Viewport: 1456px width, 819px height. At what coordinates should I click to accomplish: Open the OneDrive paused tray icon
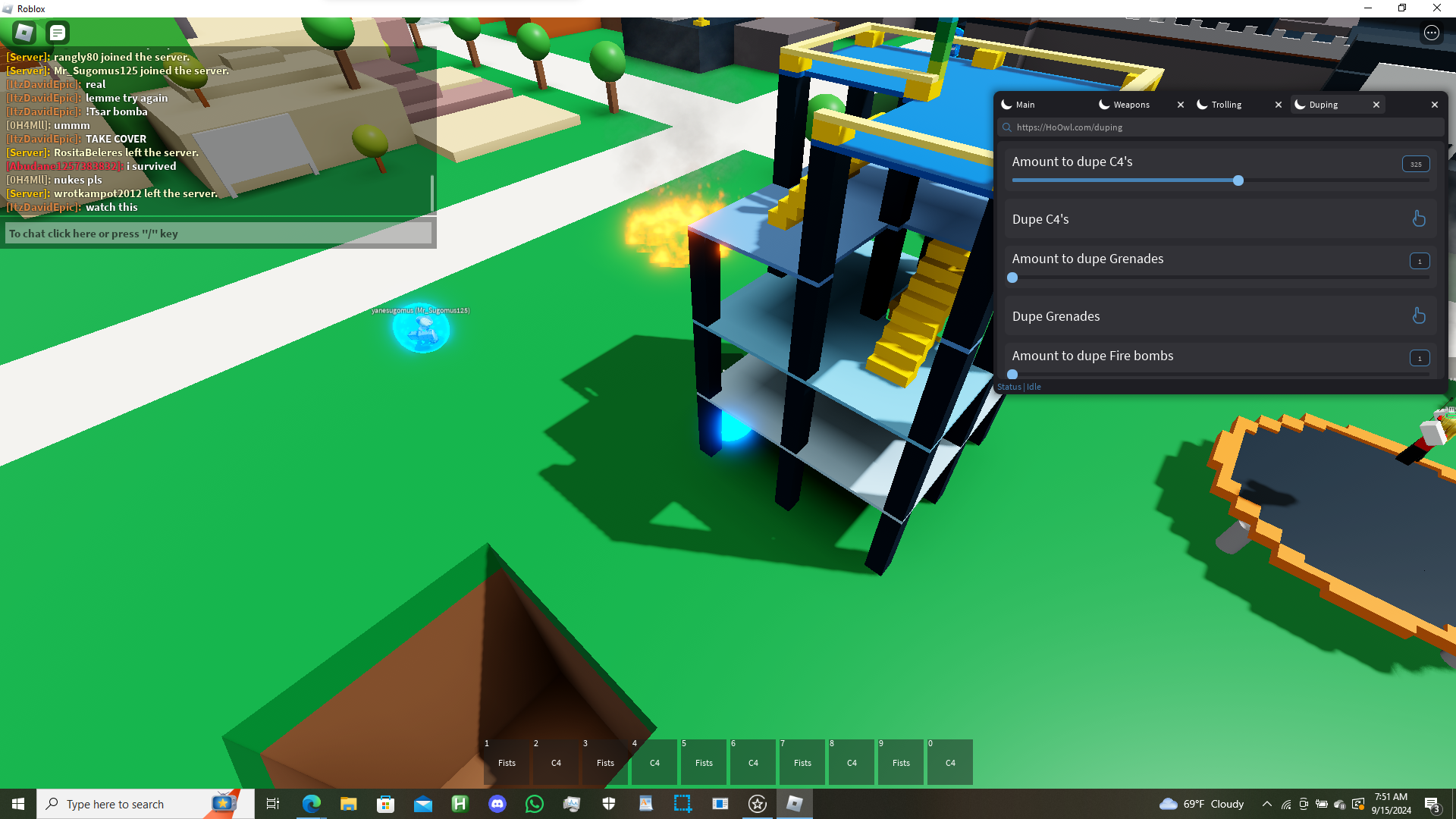tap(1340, 805)
